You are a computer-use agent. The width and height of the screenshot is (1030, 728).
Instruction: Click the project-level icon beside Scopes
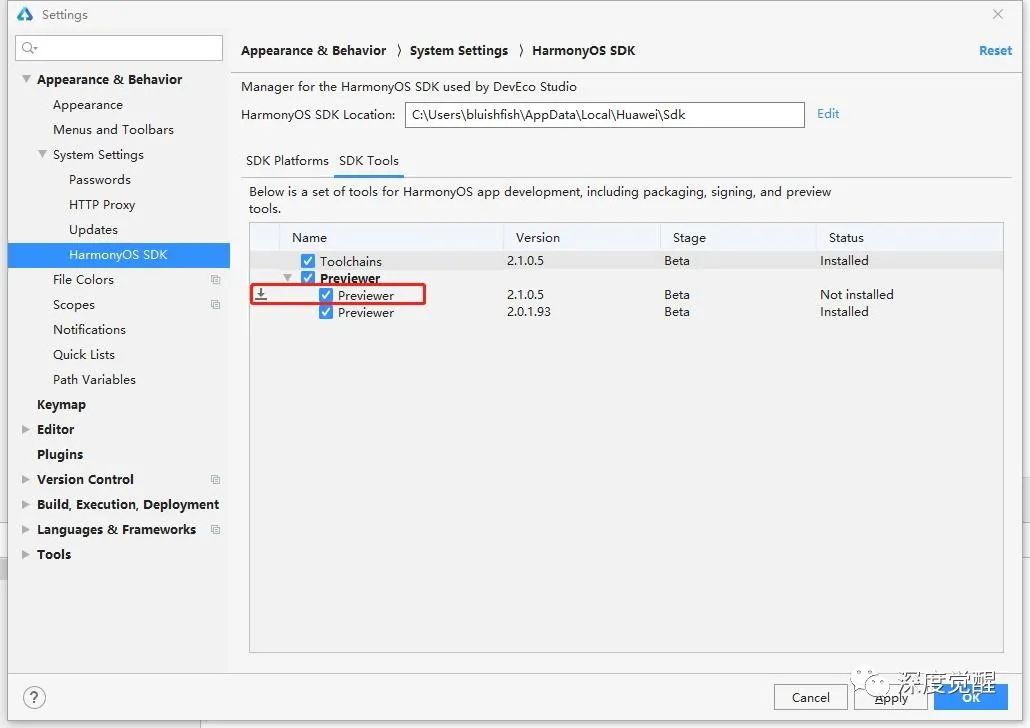pos(215,305)
